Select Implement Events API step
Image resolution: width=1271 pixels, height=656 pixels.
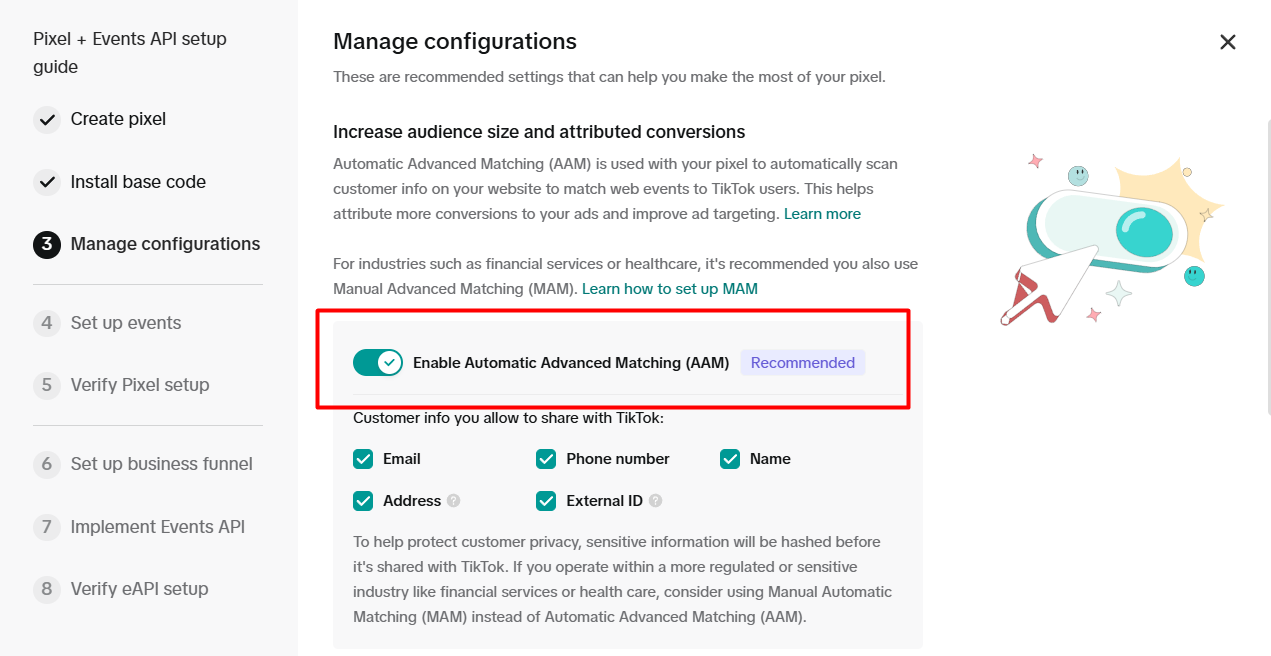157,527
